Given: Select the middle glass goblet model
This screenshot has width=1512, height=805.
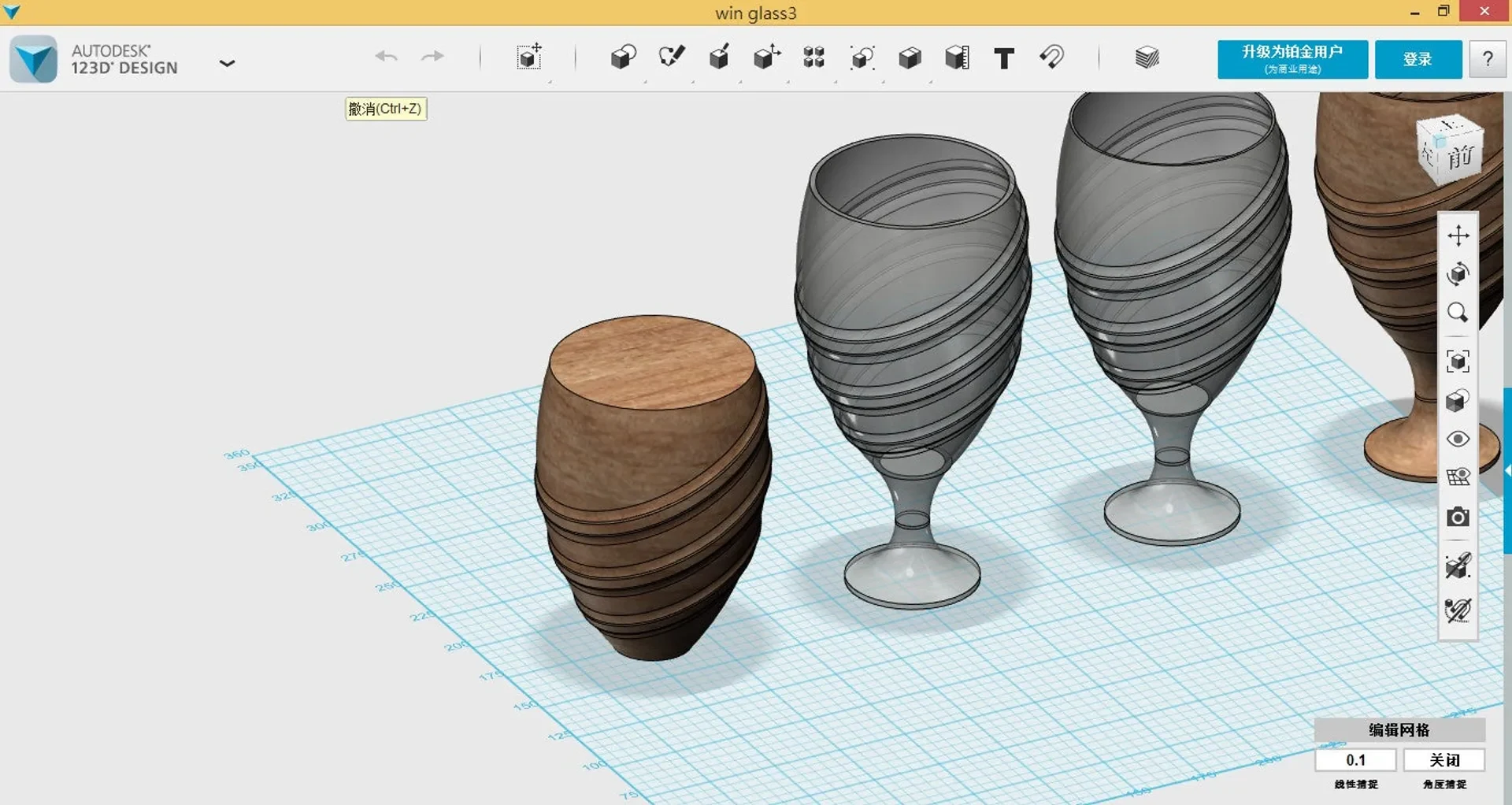Looking at the screenshot, I should click(x=913, y=370).
